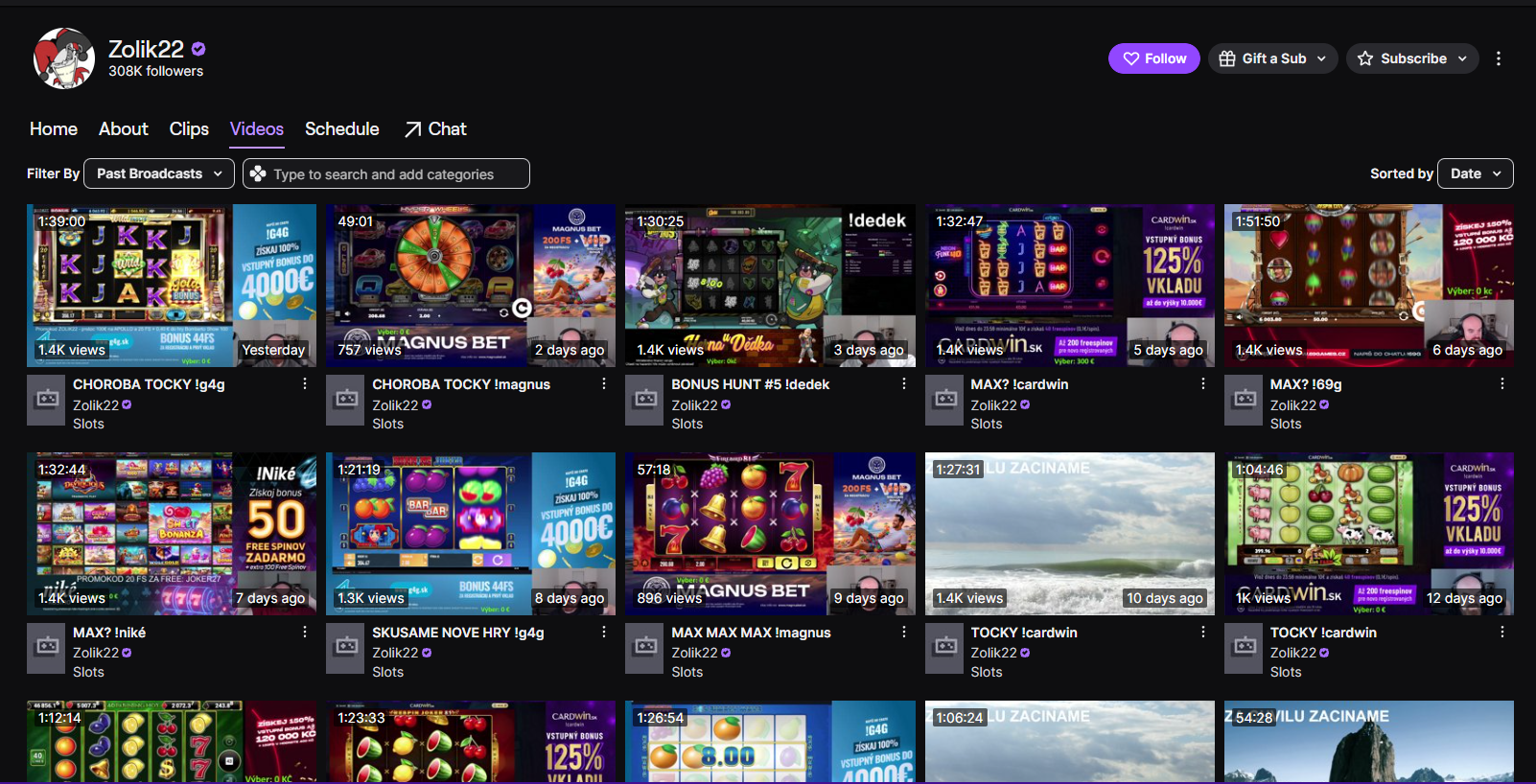Image resolution: width=1536 pixels, height=784 pixels.
Task: Open options menu for CHOROBA TOCKY !g4g video
Action: click(305, 383)
